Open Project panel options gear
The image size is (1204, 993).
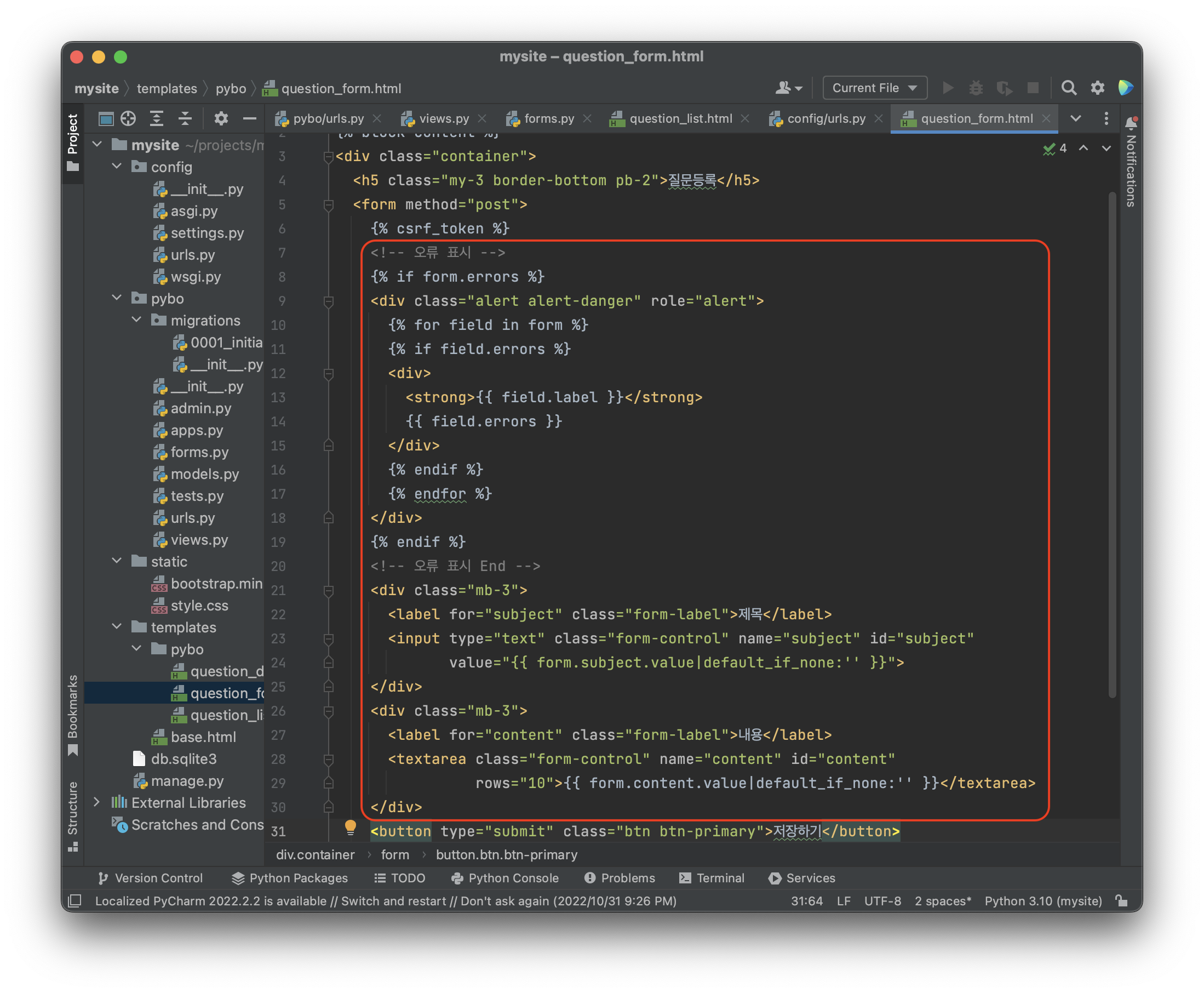(x=221, y=118)
